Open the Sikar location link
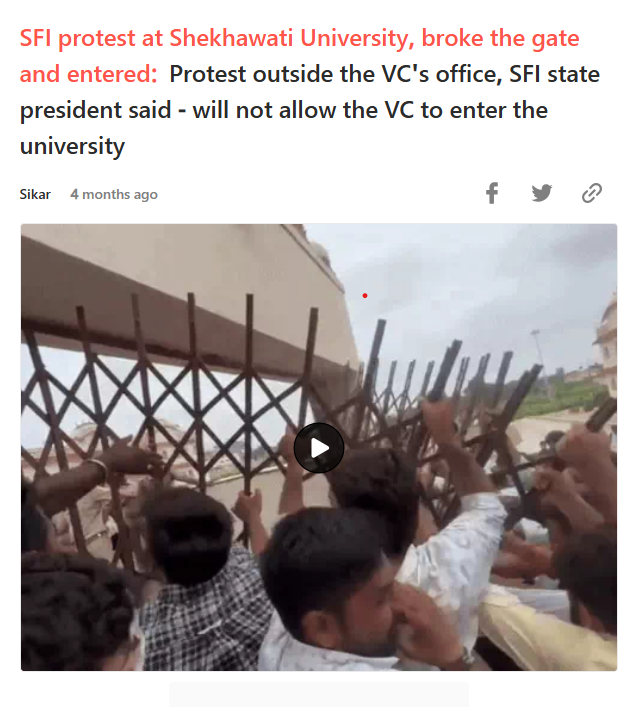This screenshot has width=637, height=707. (35, 194)
